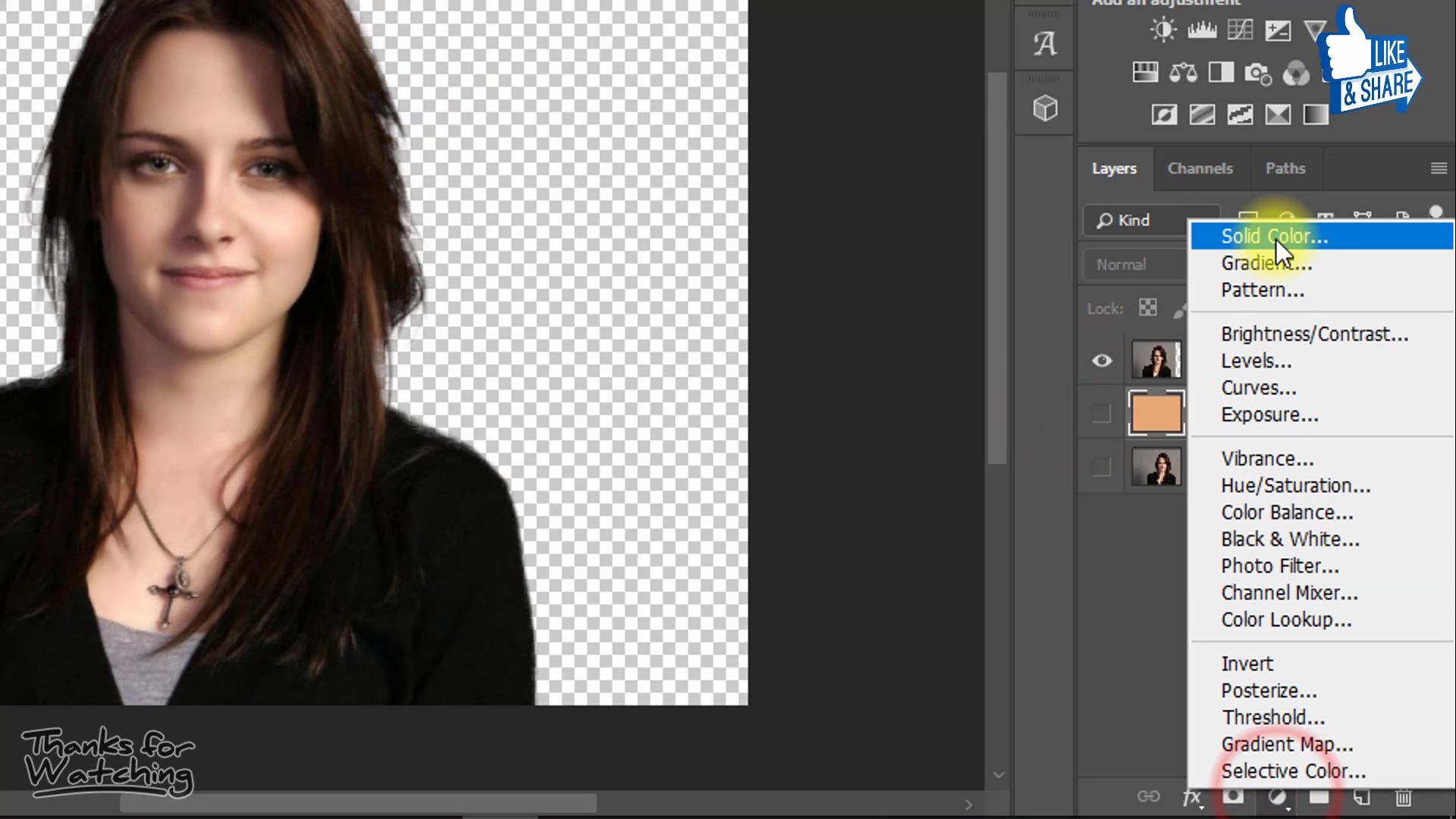The image size is (1456, 819).
Task: Select the Levels histogram adjustment icon
Action: [x=1202, y=30]
